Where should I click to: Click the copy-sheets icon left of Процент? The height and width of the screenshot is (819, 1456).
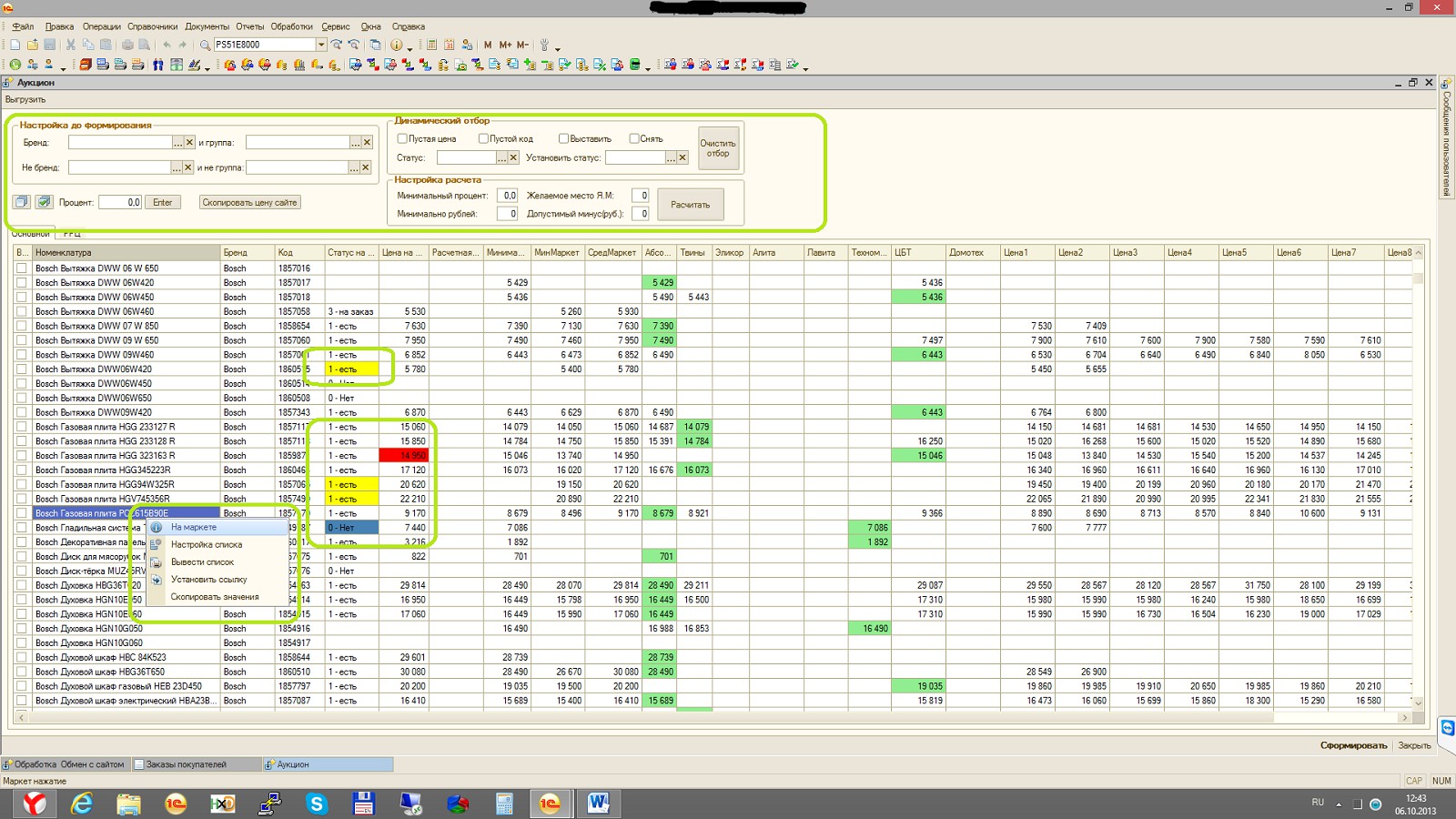click(x=21, y=202)
